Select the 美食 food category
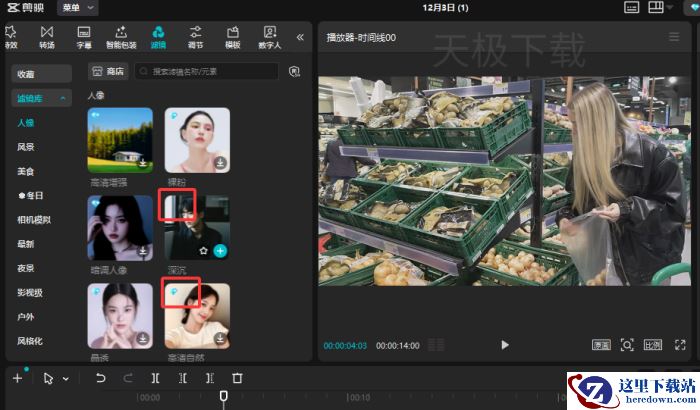Screen dimensions: 700x410 (x=26, y=171)
